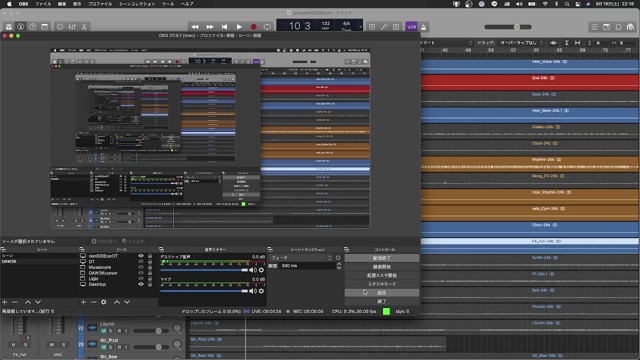Open the シーンコレクション menu
Viewport: 640px width, 360px height.
[137, 4]
